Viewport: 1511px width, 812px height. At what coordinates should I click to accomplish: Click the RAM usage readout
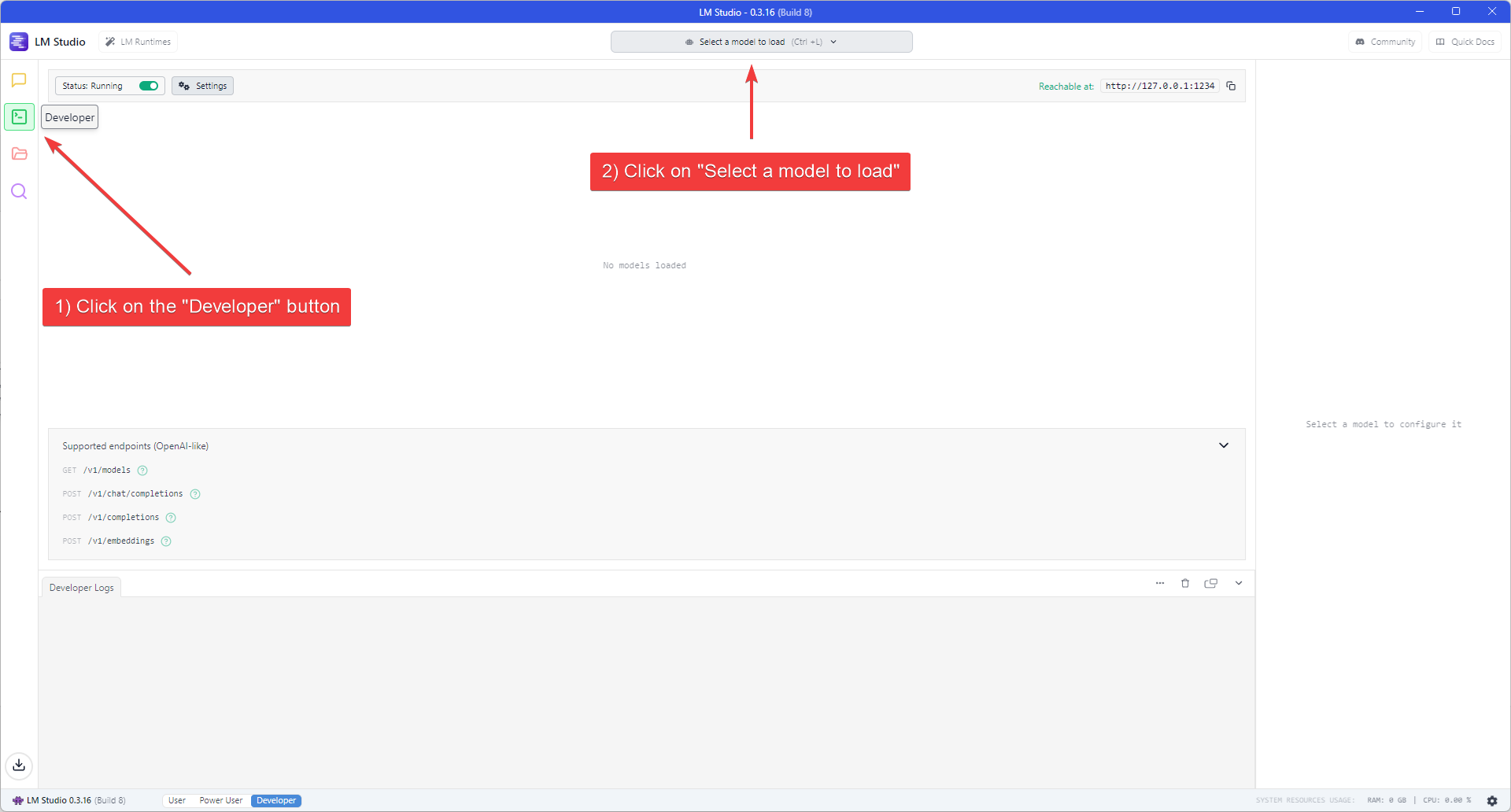pos(1387,800)
